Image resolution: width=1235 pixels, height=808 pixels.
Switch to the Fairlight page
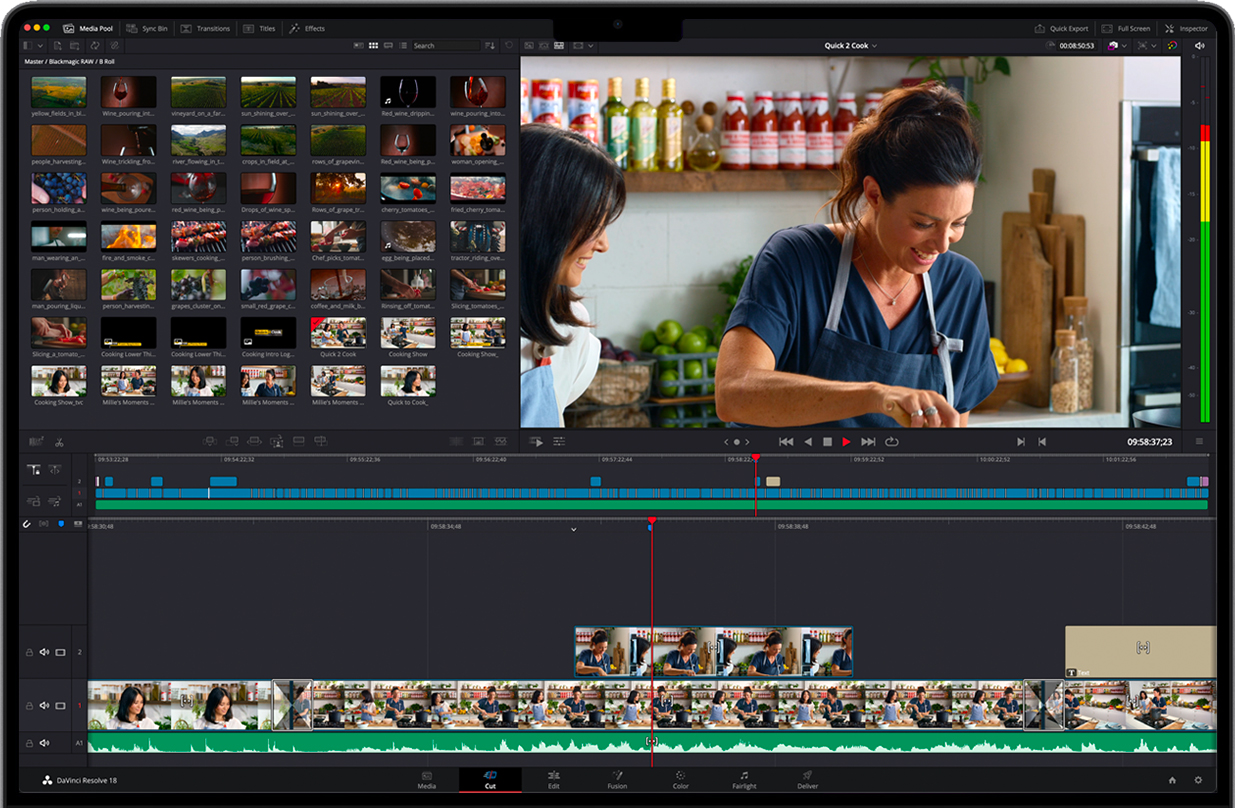pos(743,780)
